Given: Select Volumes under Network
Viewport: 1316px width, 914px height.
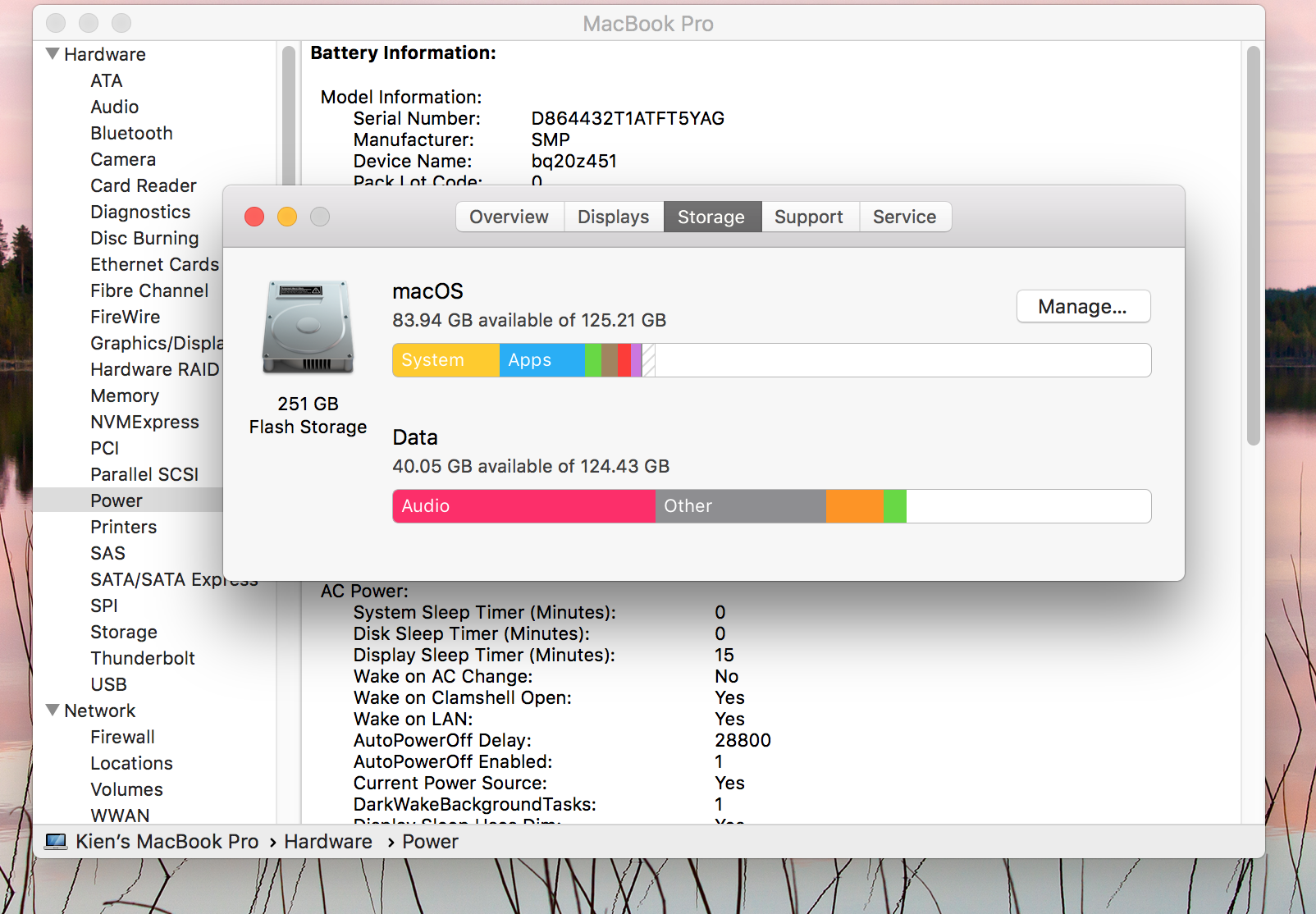Looking at the screenshot, I should click(127, 789).
